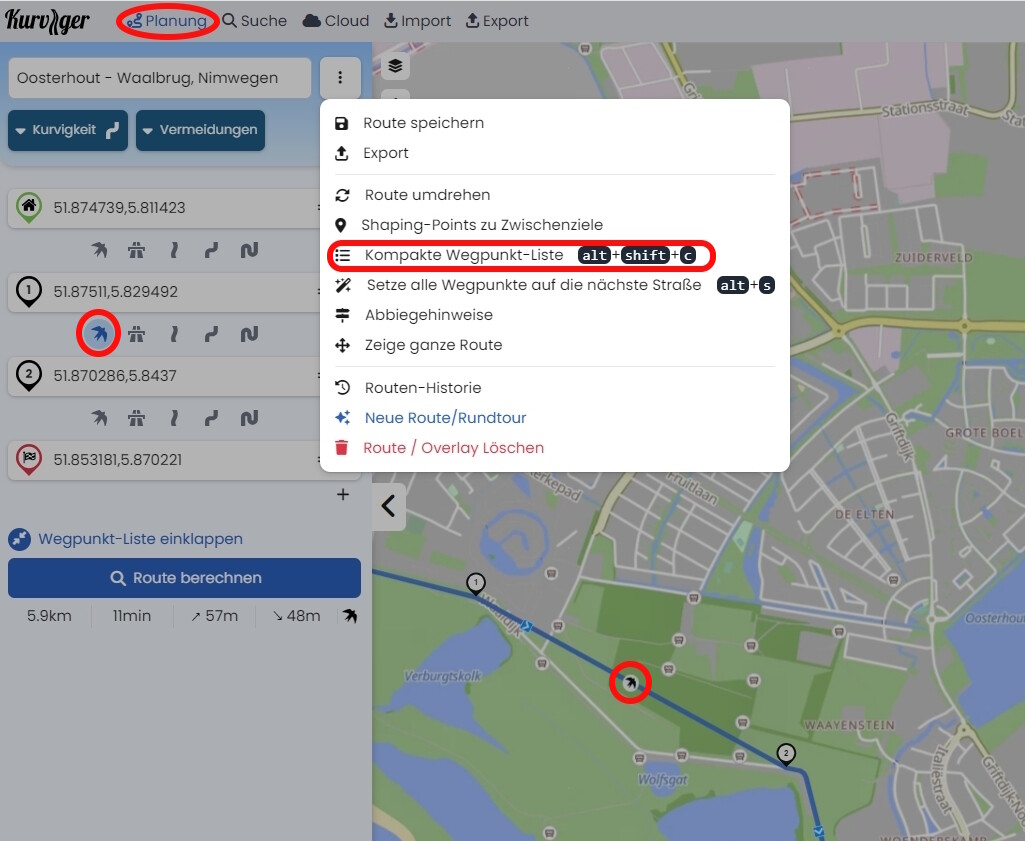Open the Vermeidungen dropdown
This screenshot has height=841, width=1025.
point(200,130)
